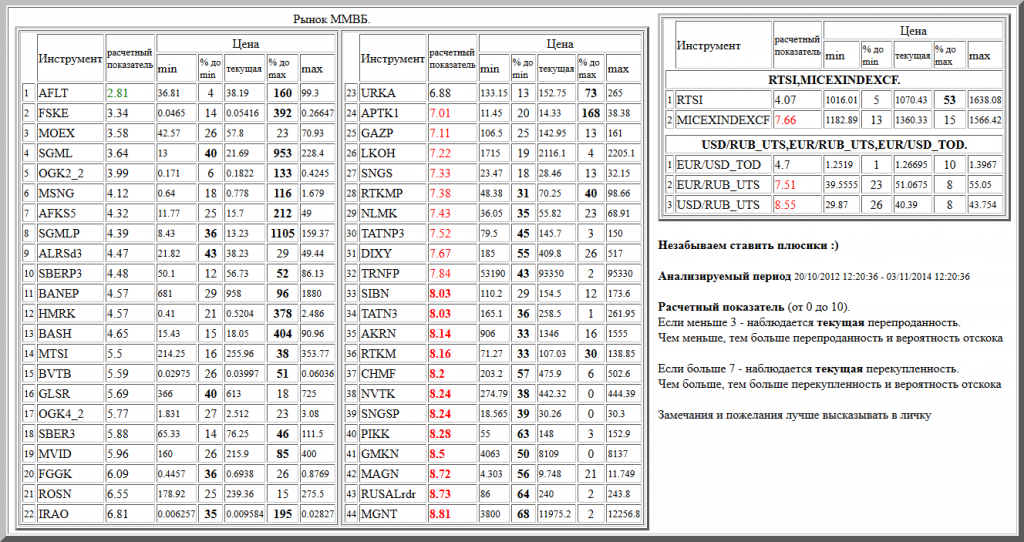Click the LKOH instrument cell
The height and width of the screenshot is (542, 1024).
click(377, 155)
